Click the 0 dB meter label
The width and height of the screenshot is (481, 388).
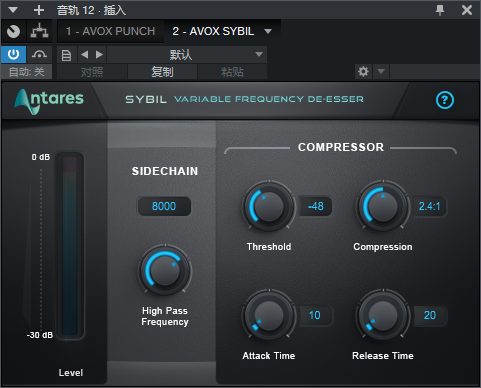pos(40,157)
